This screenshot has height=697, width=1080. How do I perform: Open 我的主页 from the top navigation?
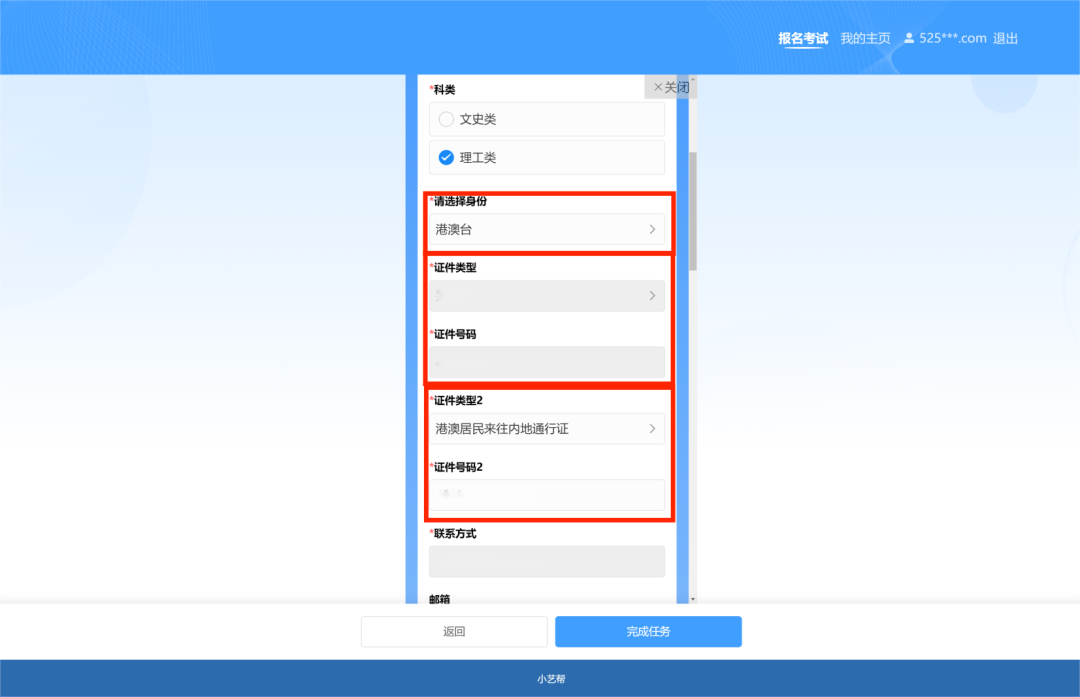point(864,37)
